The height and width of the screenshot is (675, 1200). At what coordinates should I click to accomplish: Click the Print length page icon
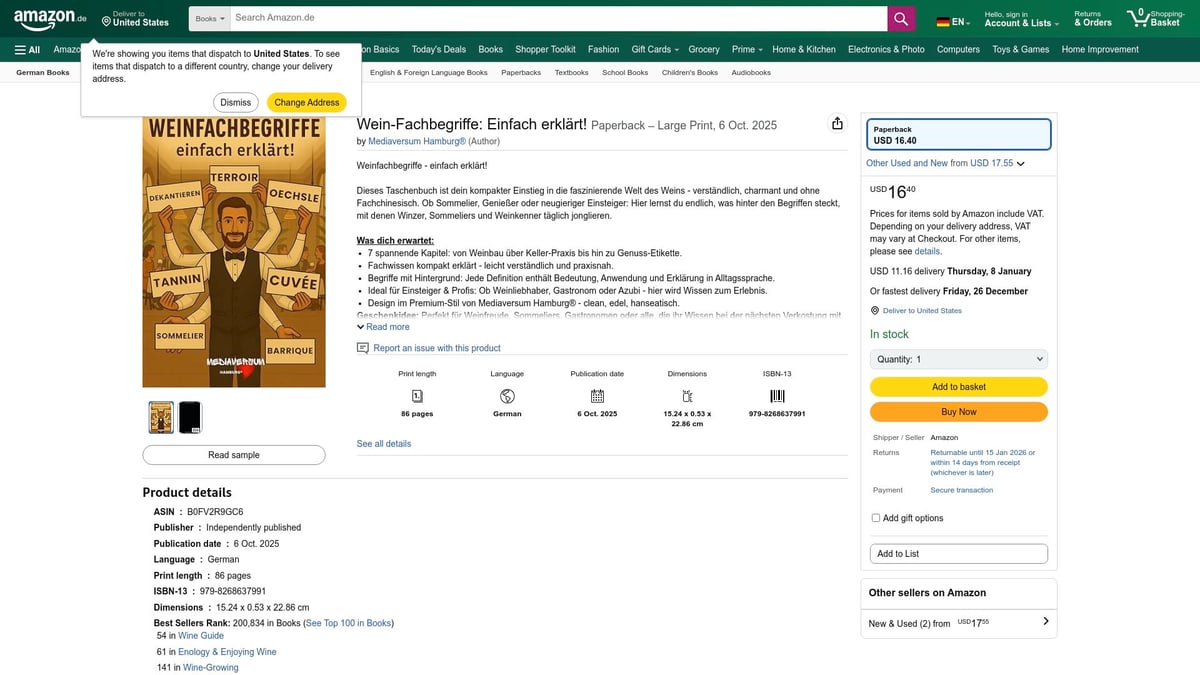[x=416, y=396]
